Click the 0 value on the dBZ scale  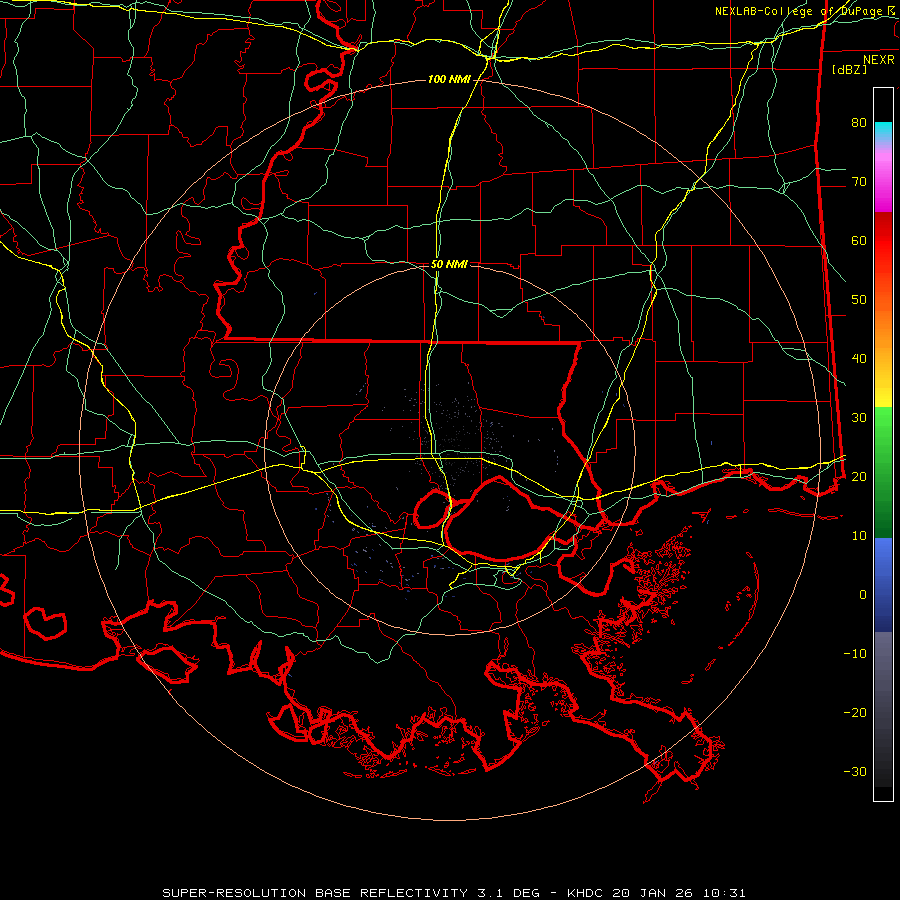click(863, 595)
